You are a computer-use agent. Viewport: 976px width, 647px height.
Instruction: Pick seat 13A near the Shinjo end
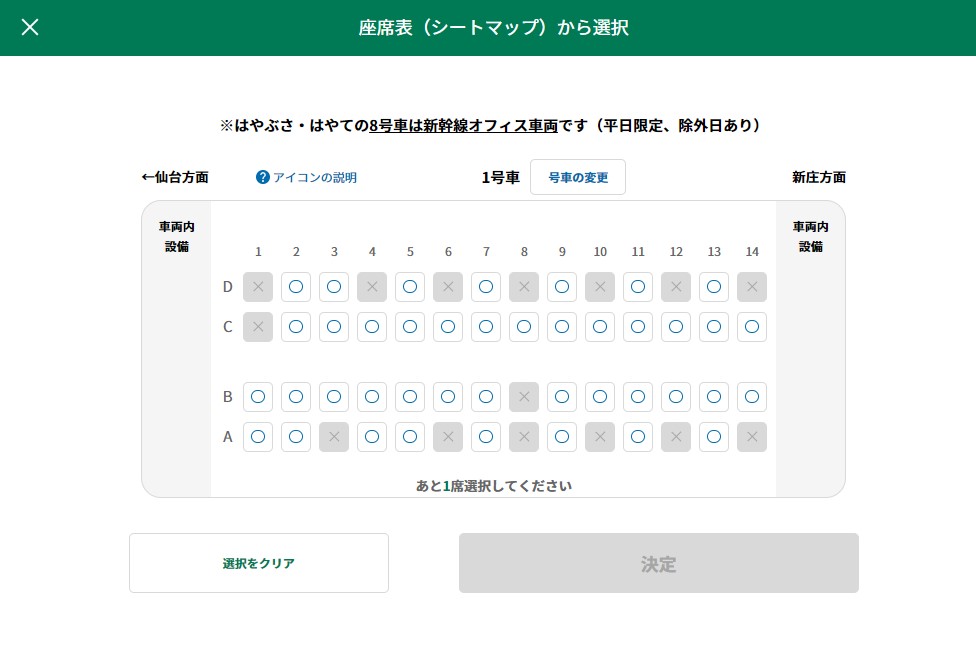coord(714,437)
